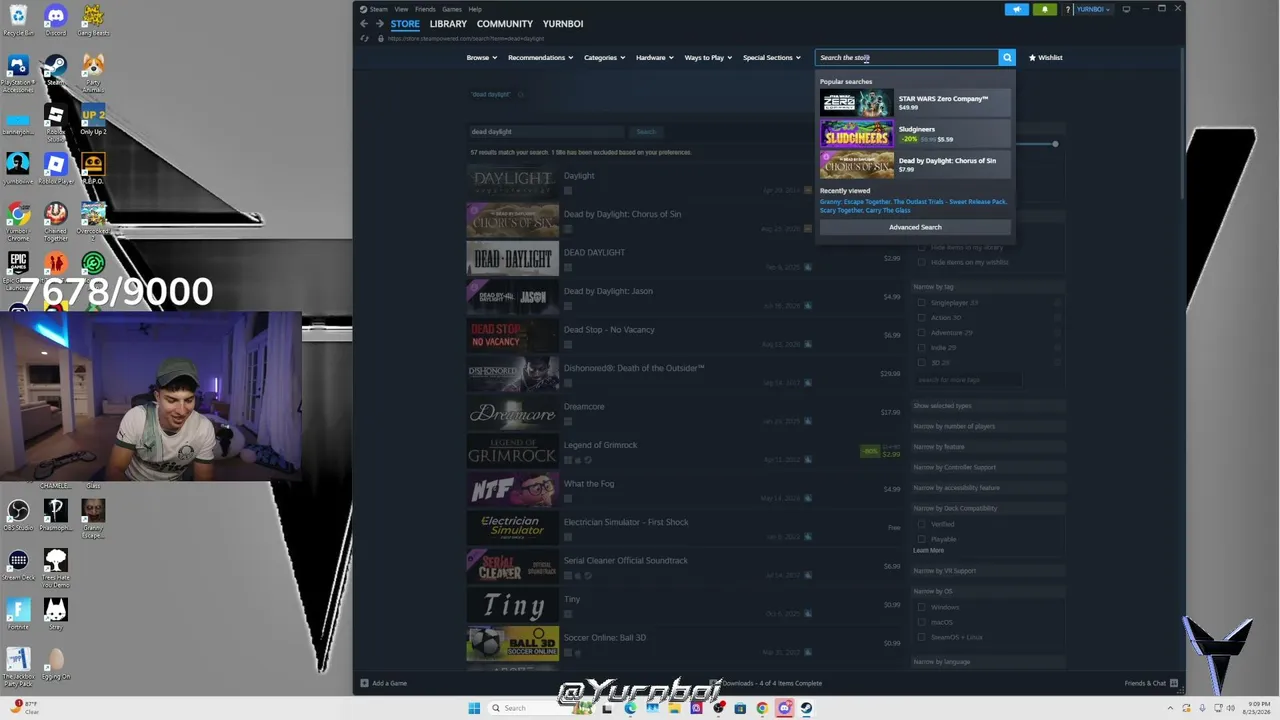The height and width of the screenshot is (720, 1280).
Task: Open the Wishlist link
Action: [1046, 58]
